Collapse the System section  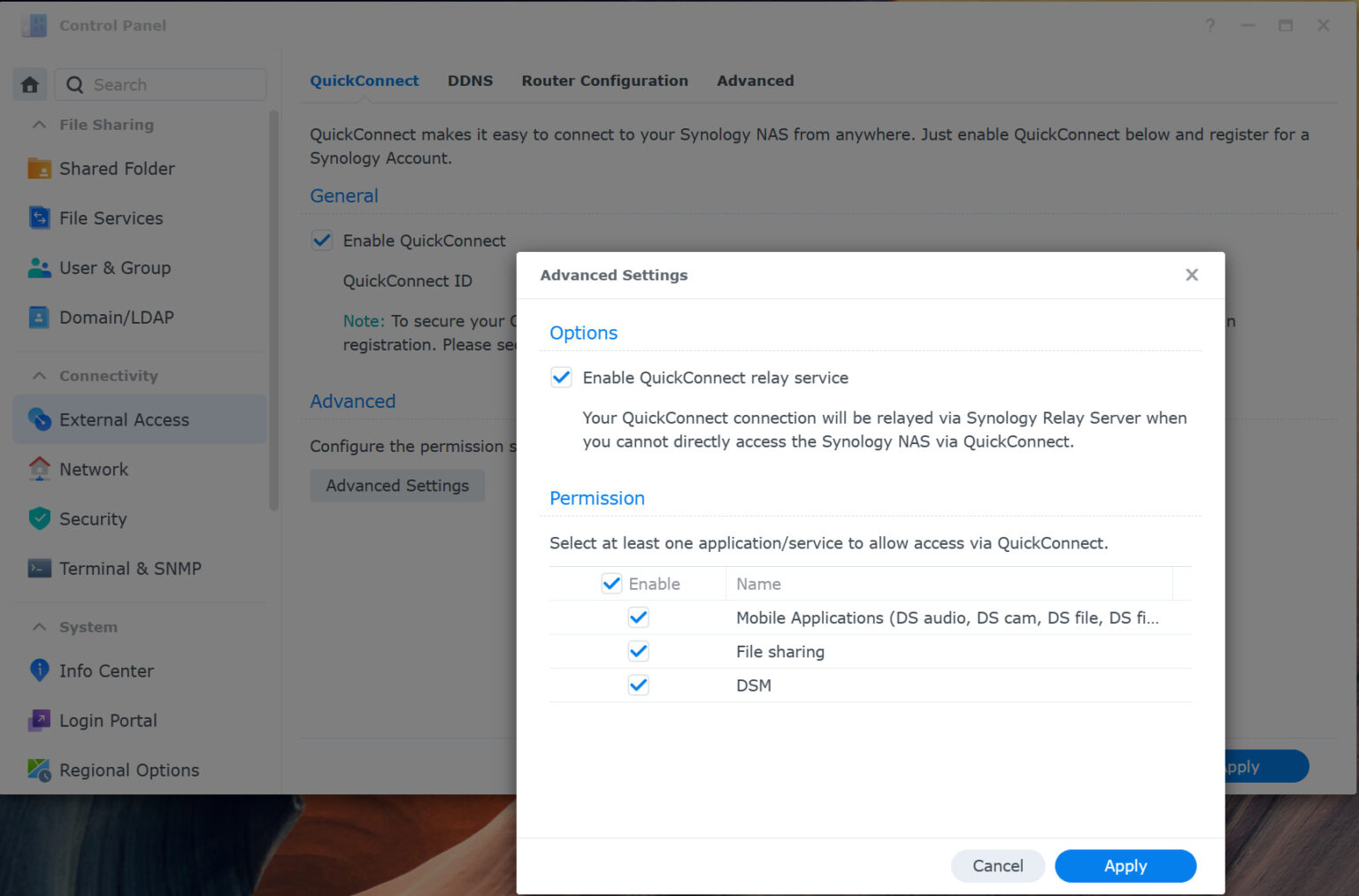[37, 626]
